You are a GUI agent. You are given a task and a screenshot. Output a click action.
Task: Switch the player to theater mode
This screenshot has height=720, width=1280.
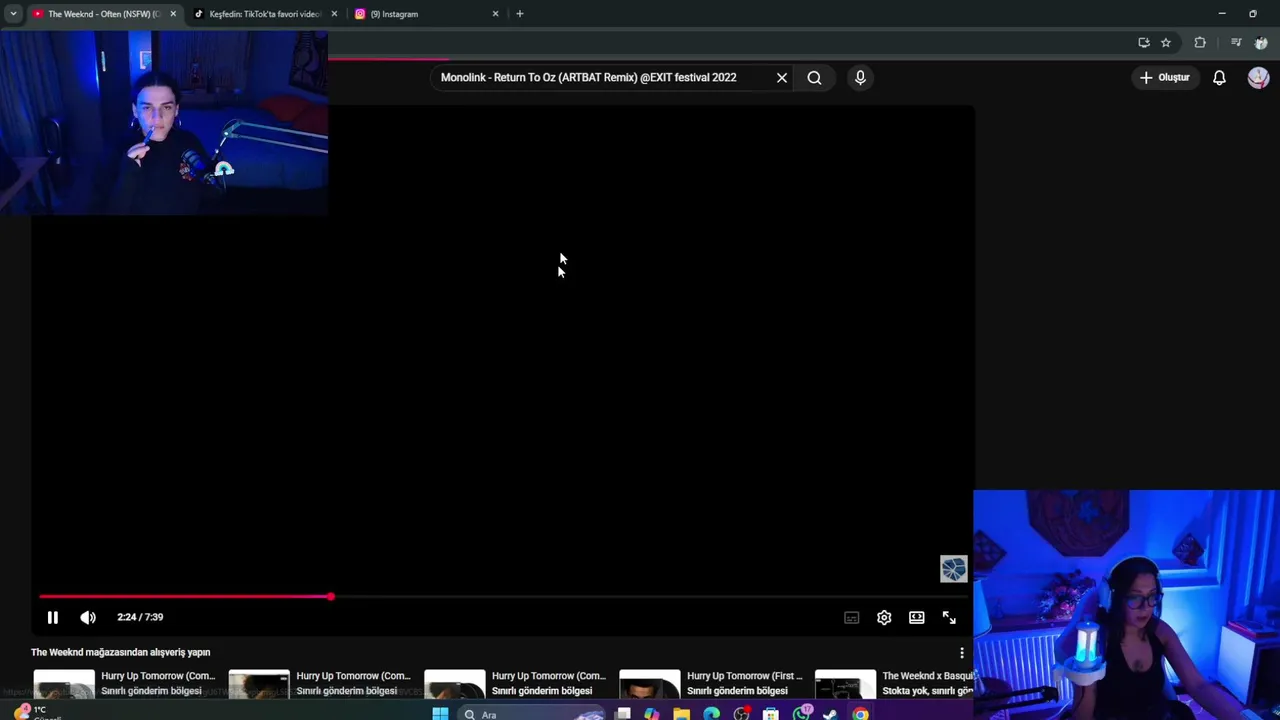point(917,617)
